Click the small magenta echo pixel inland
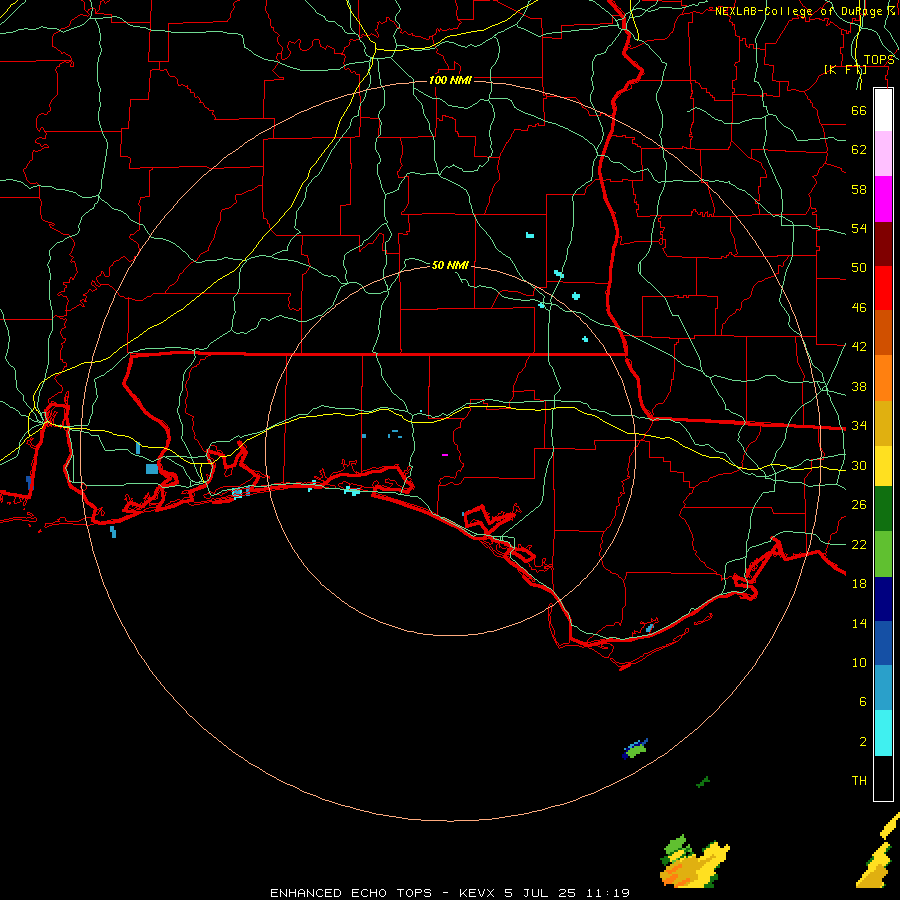This screenshot has width=900, height=900. coord(445,455)
